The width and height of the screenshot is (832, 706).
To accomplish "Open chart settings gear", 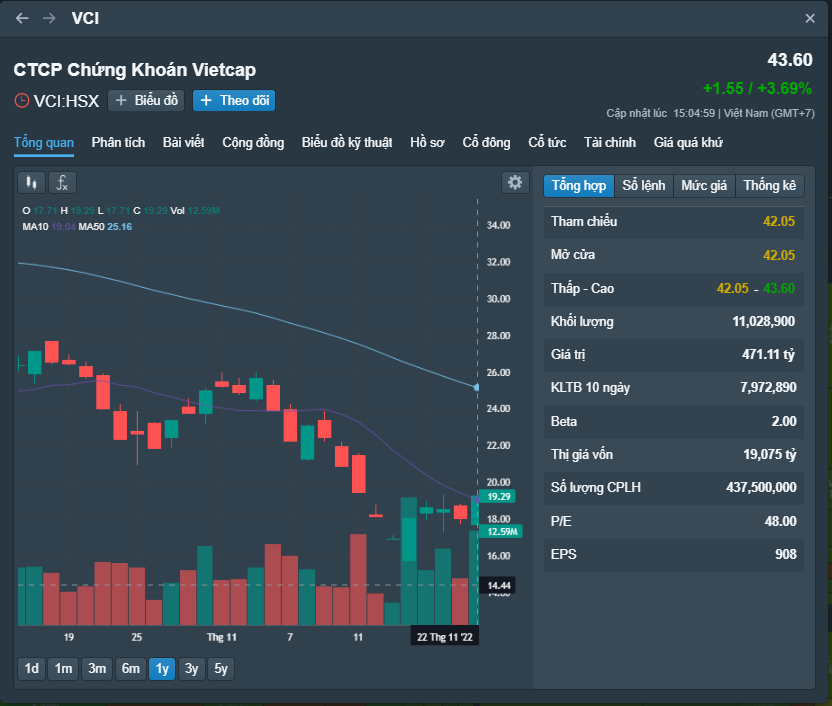I will (x=515, y=182).
